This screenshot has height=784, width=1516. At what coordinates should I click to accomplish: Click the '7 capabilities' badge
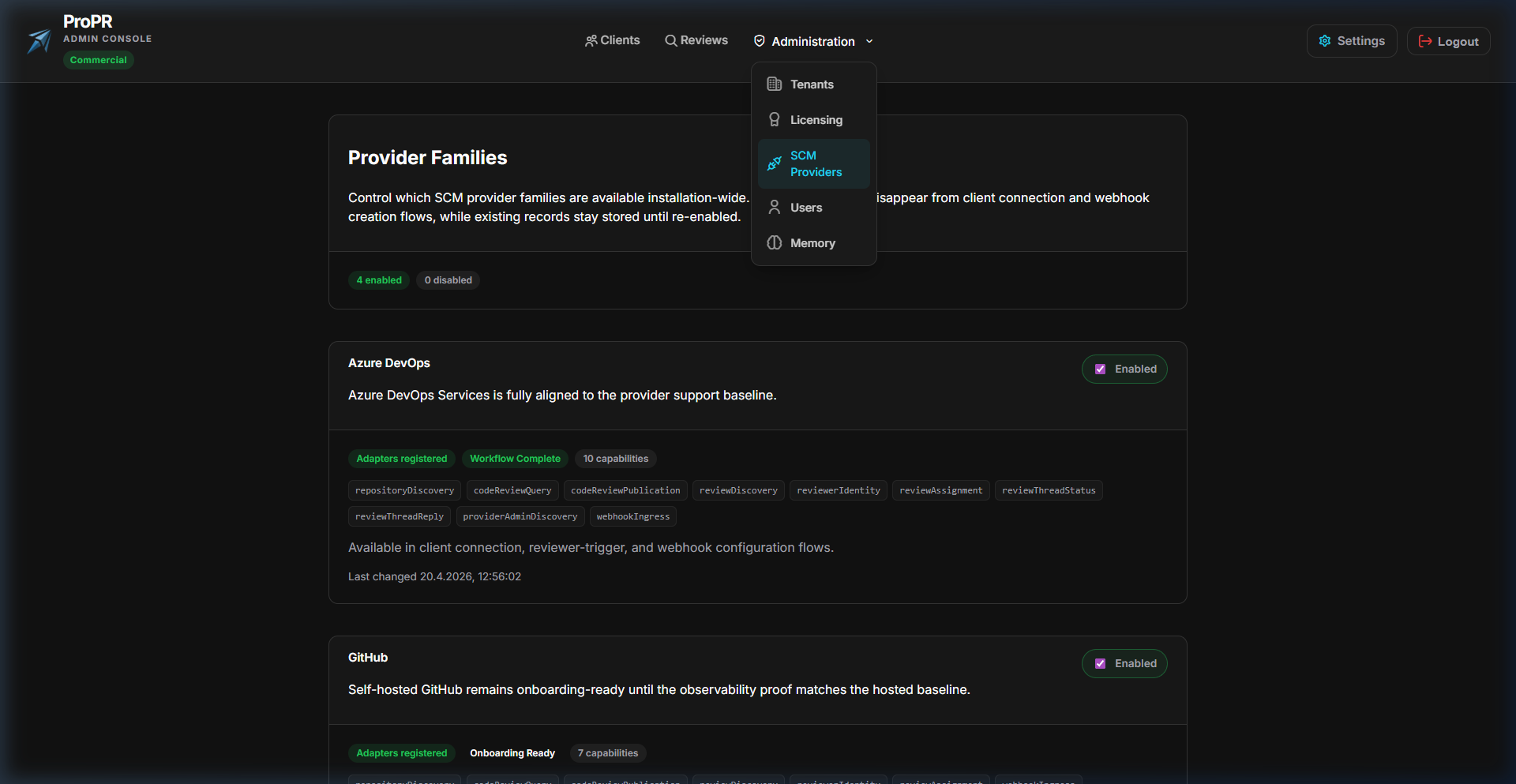608,753
